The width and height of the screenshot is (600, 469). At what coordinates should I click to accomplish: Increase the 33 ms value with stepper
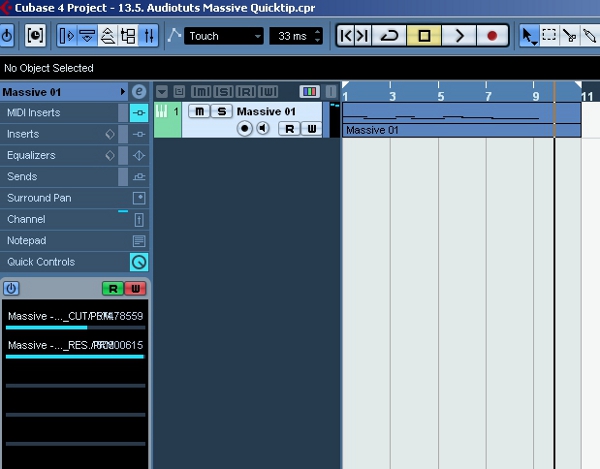(x=318, y=32)
